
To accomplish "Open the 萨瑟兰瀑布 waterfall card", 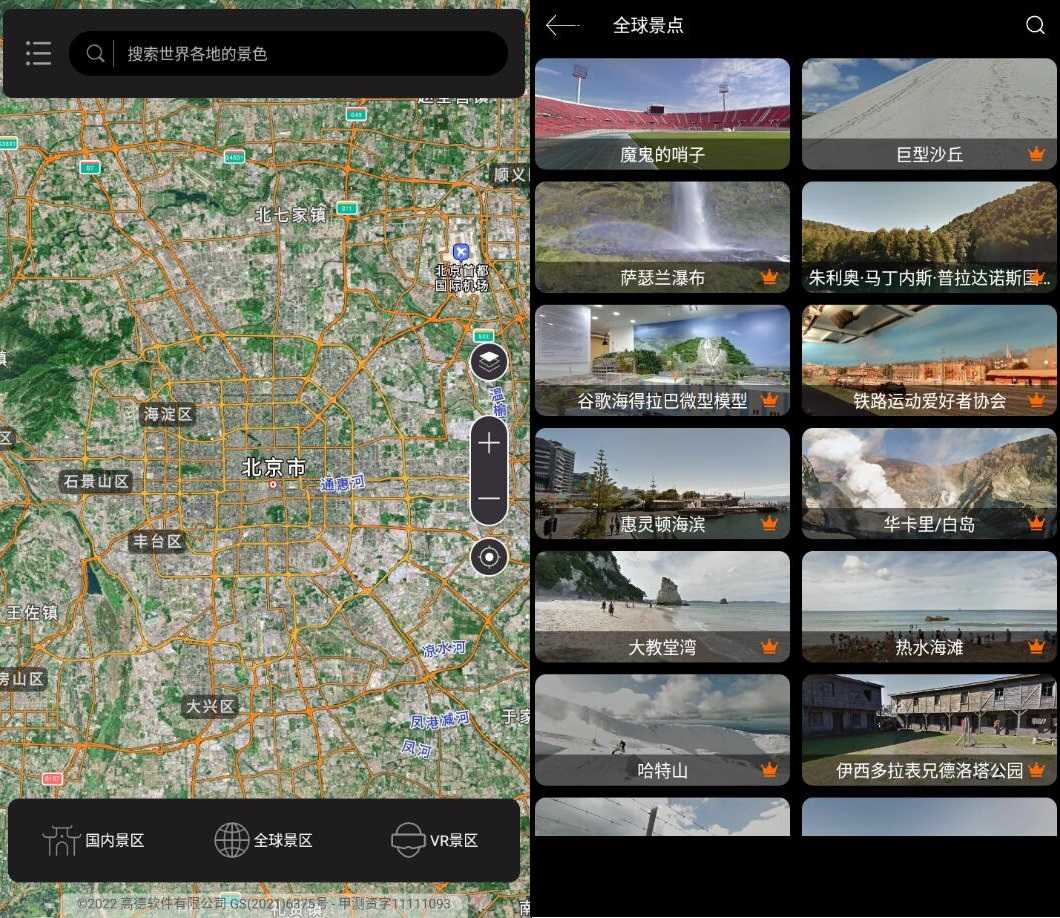I will [662, 236].
